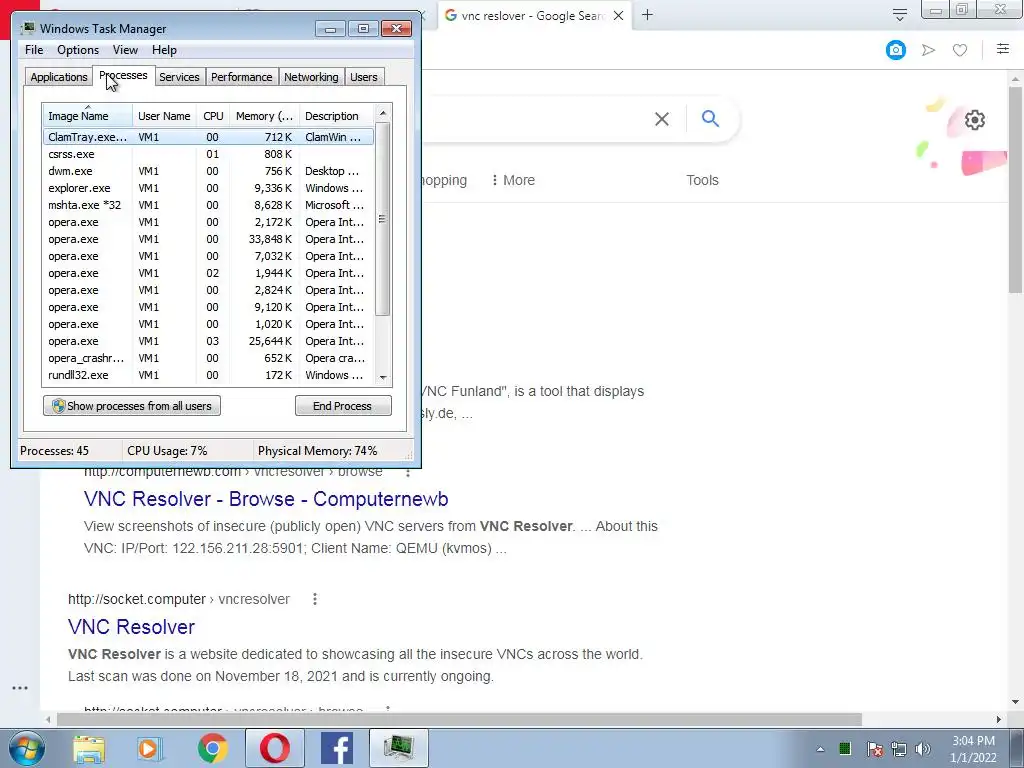Click the Opera sidebar three-dots icon
Viewport: 1024px width, 768px height.
point(20,688)
